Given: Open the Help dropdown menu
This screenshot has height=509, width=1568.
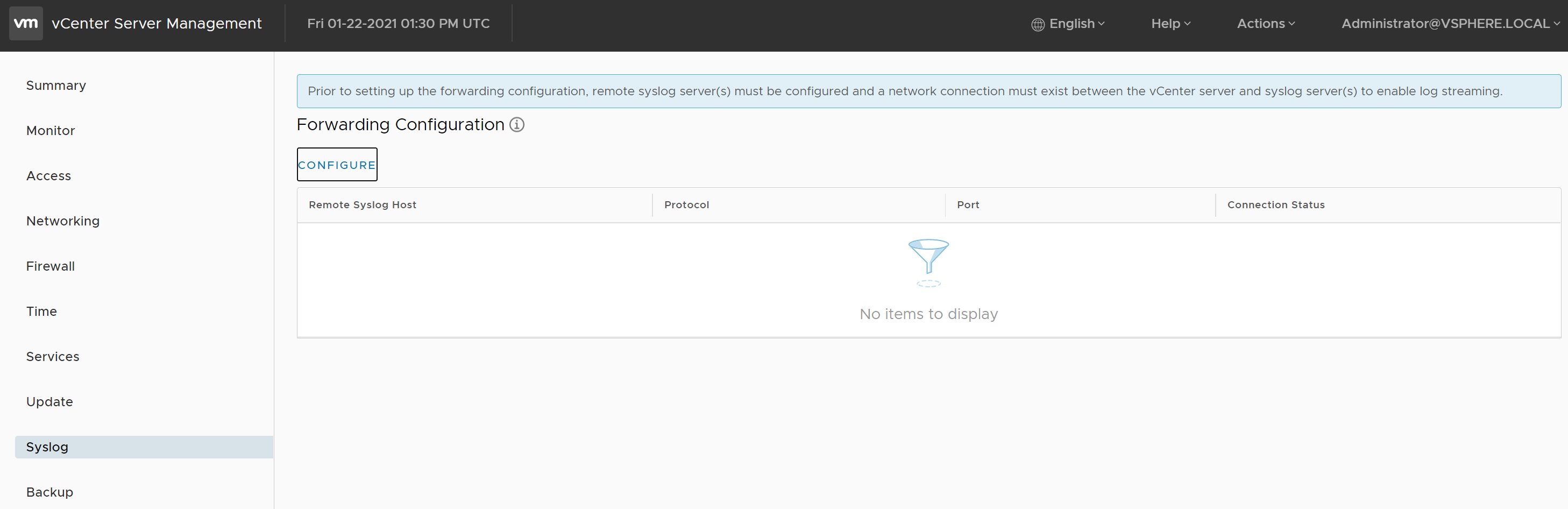Looking at the screenshot, I should click(x=1170, y=24).
